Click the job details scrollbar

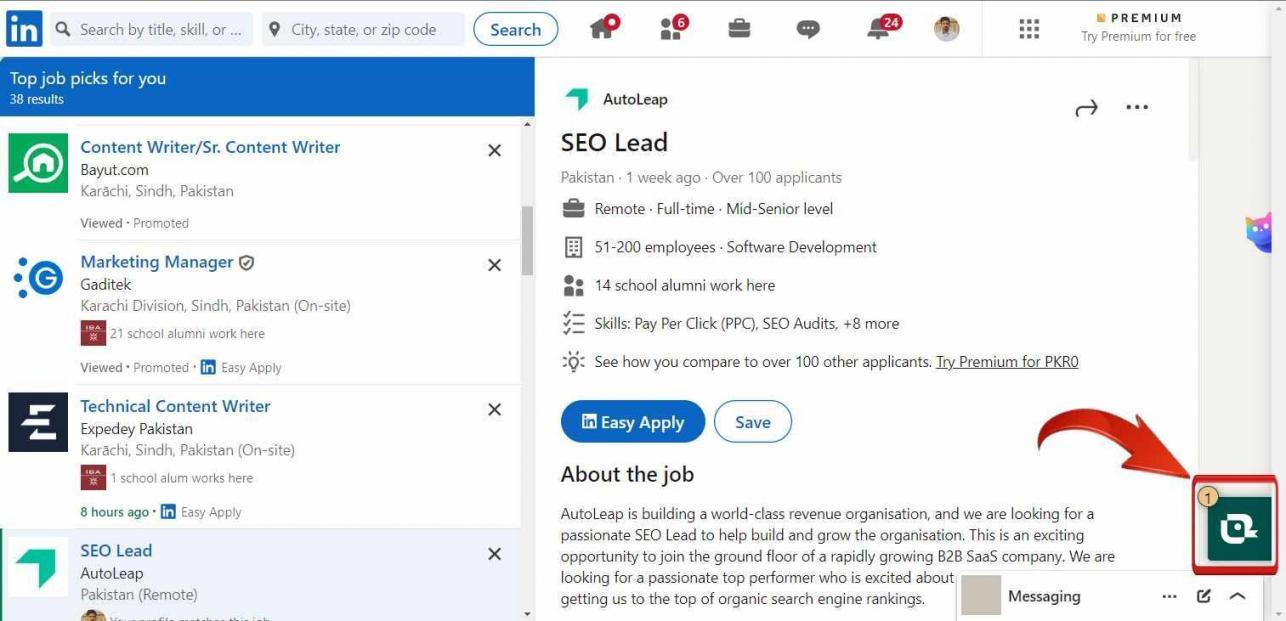pyautogui.click(x=1192, y=108)
